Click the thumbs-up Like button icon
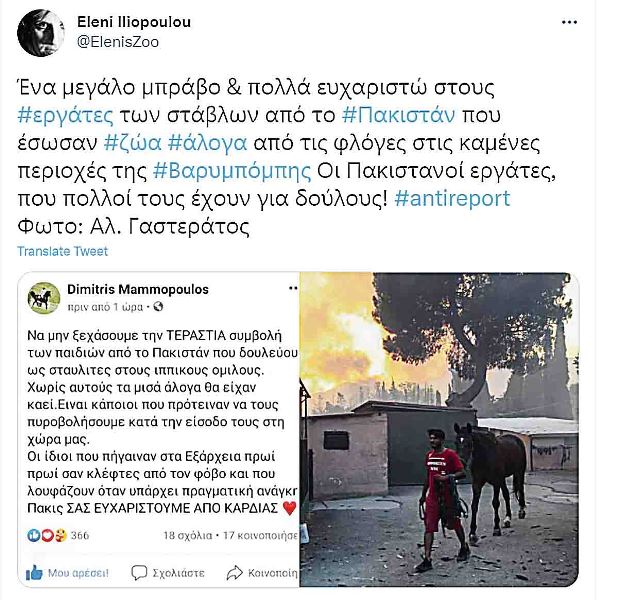This screenshot has height=600, width=618. (x=34, y=572)
